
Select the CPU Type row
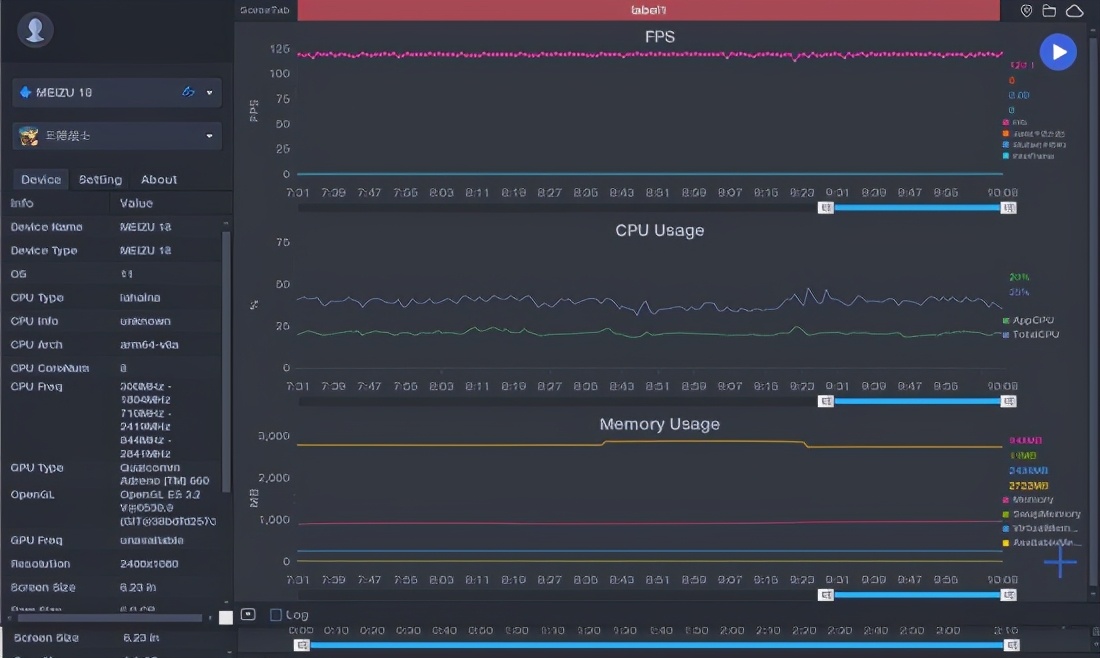tap(112, 297)
